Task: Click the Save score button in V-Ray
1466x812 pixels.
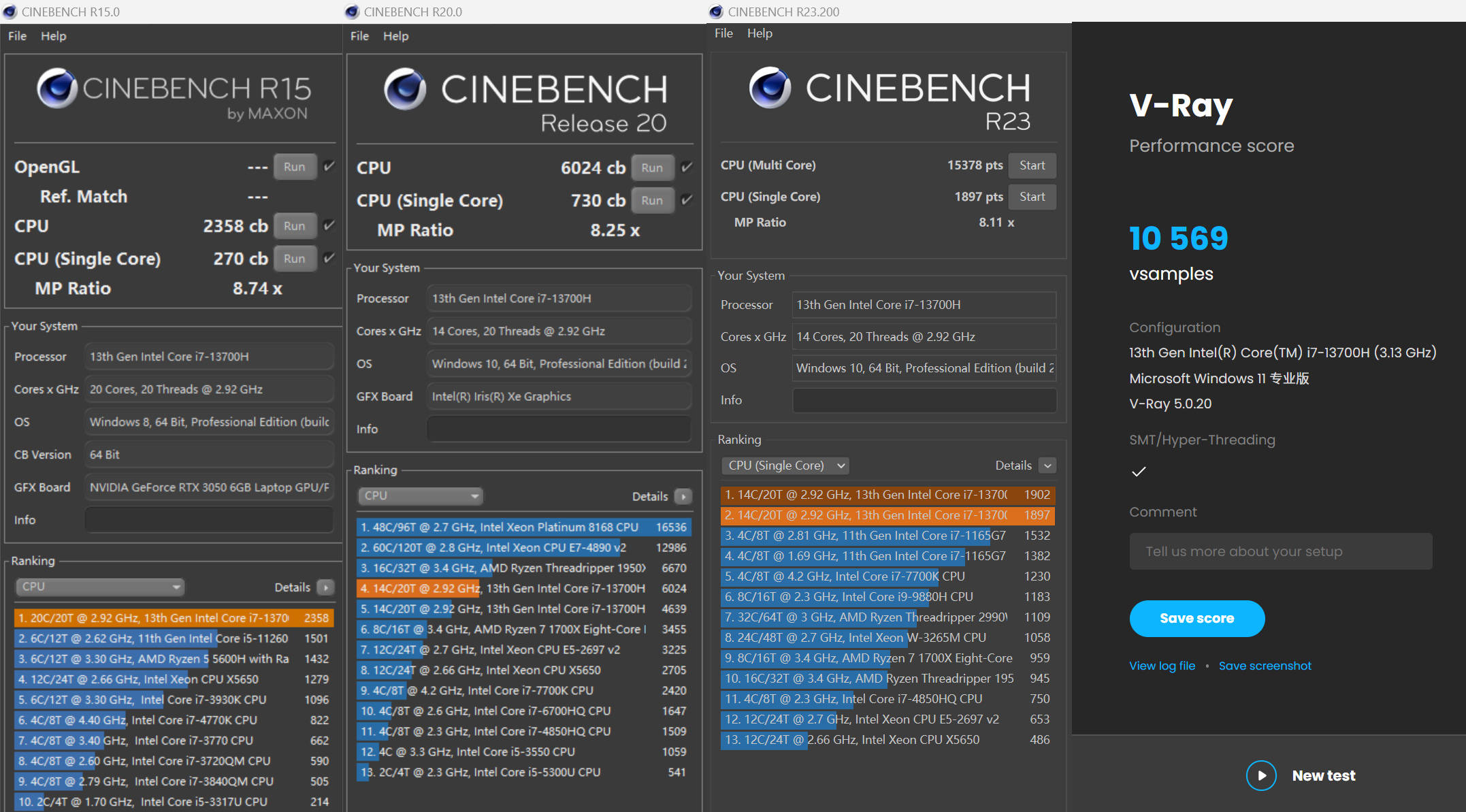Action: coord(1197,618)
